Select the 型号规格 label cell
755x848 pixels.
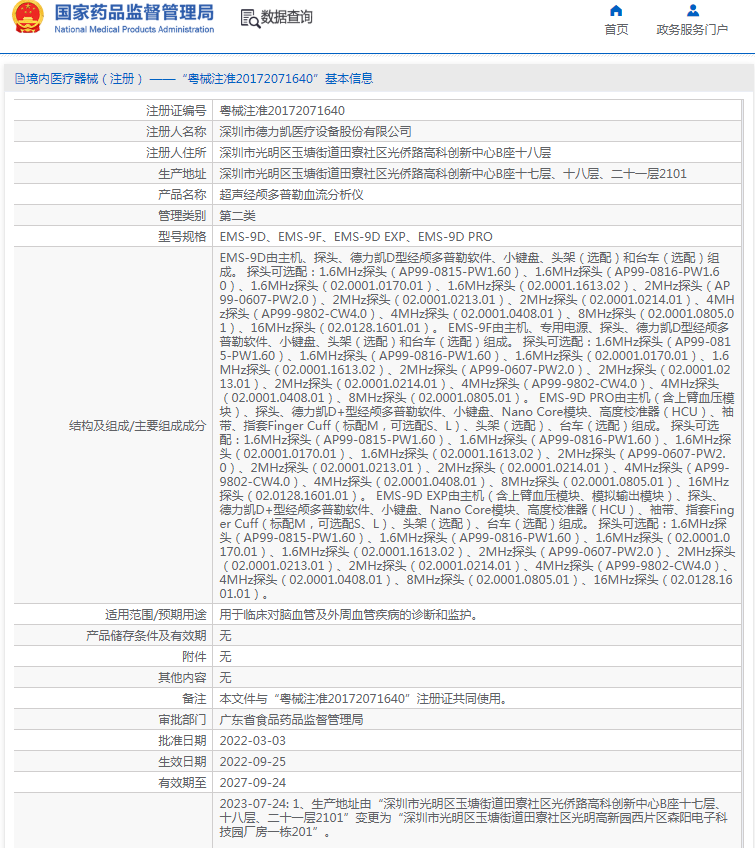pos(113,237)
